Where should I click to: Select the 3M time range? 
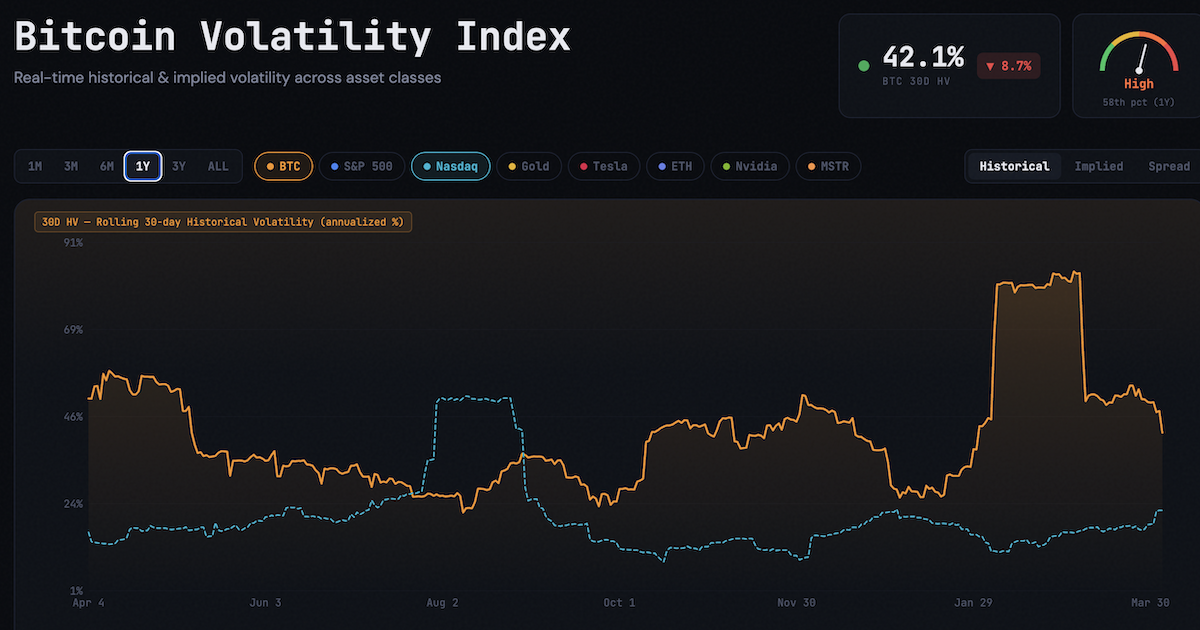click(71, 166)
